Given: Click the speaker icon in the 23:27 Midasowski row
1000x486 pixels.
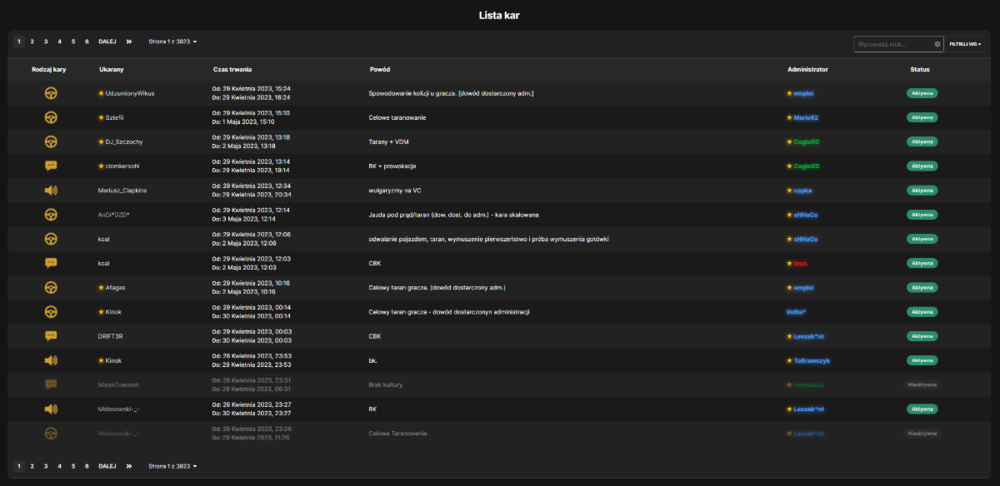Looking at the screenshot, I should point(51,409).
